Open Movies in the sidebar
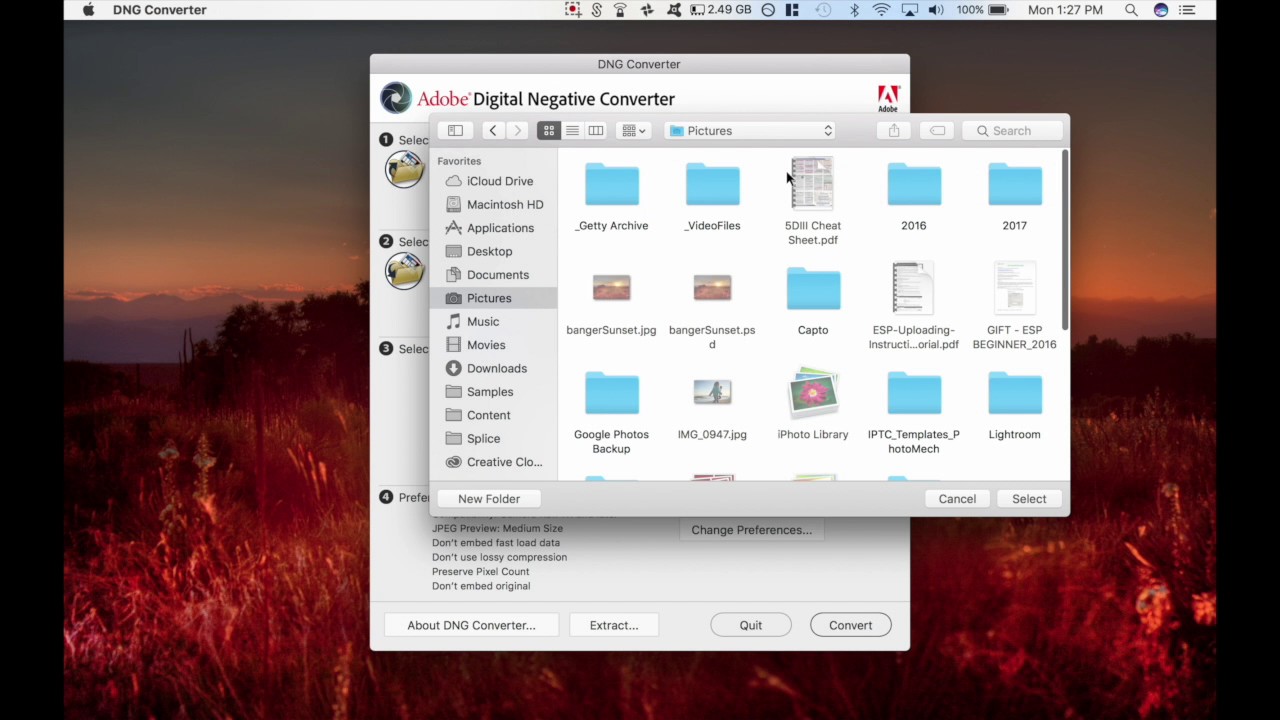The width and height of the screenshot is (1280, 720). coord(494,345)
